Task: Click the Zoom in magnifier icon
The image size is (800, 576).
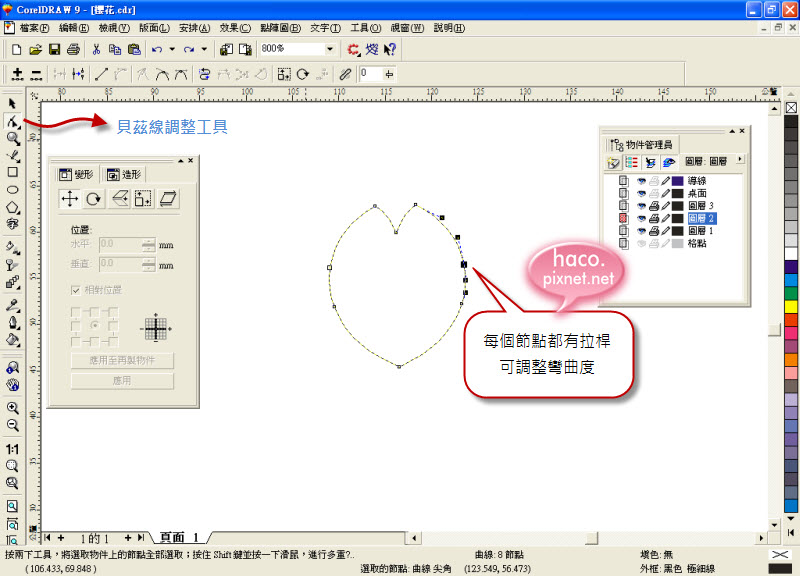Action: 12,408
